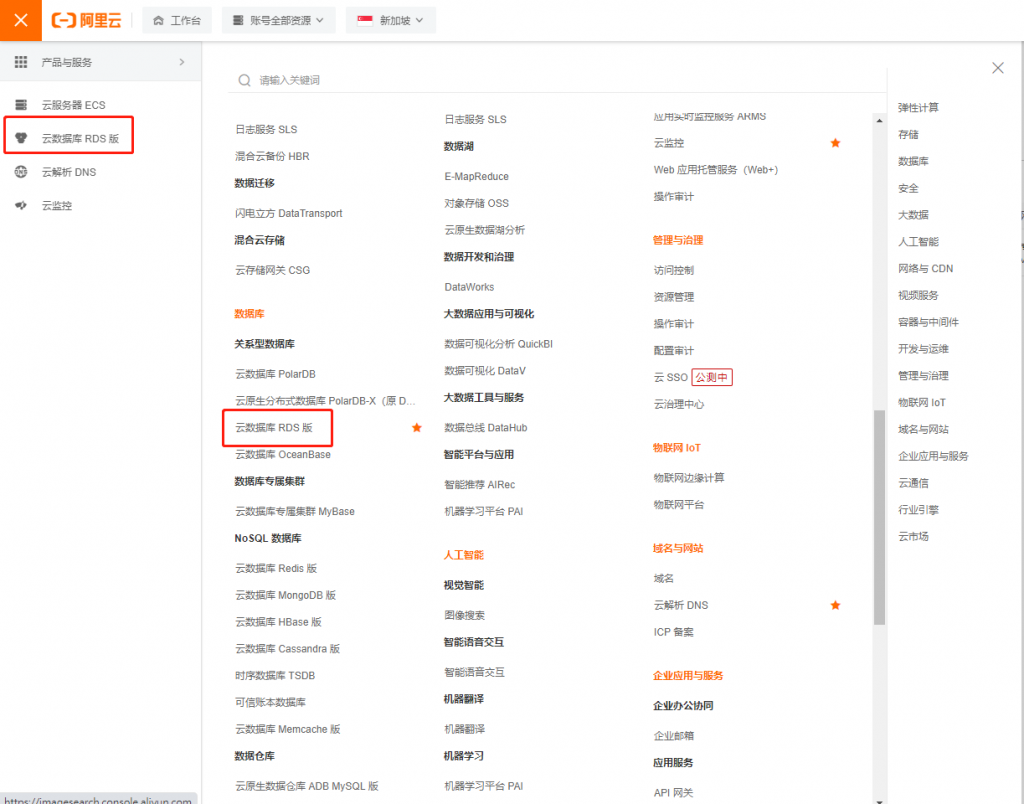Click the product list scrollbar thumb

click(880, 517)
